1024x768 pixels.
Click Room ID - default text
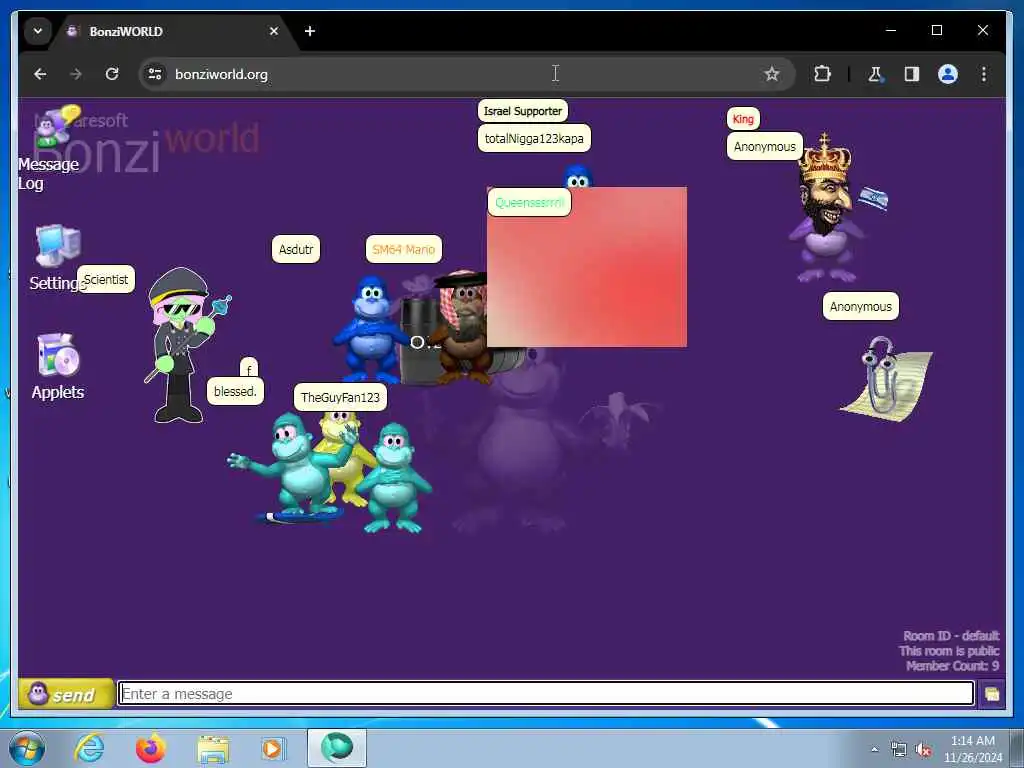[951, 635]
